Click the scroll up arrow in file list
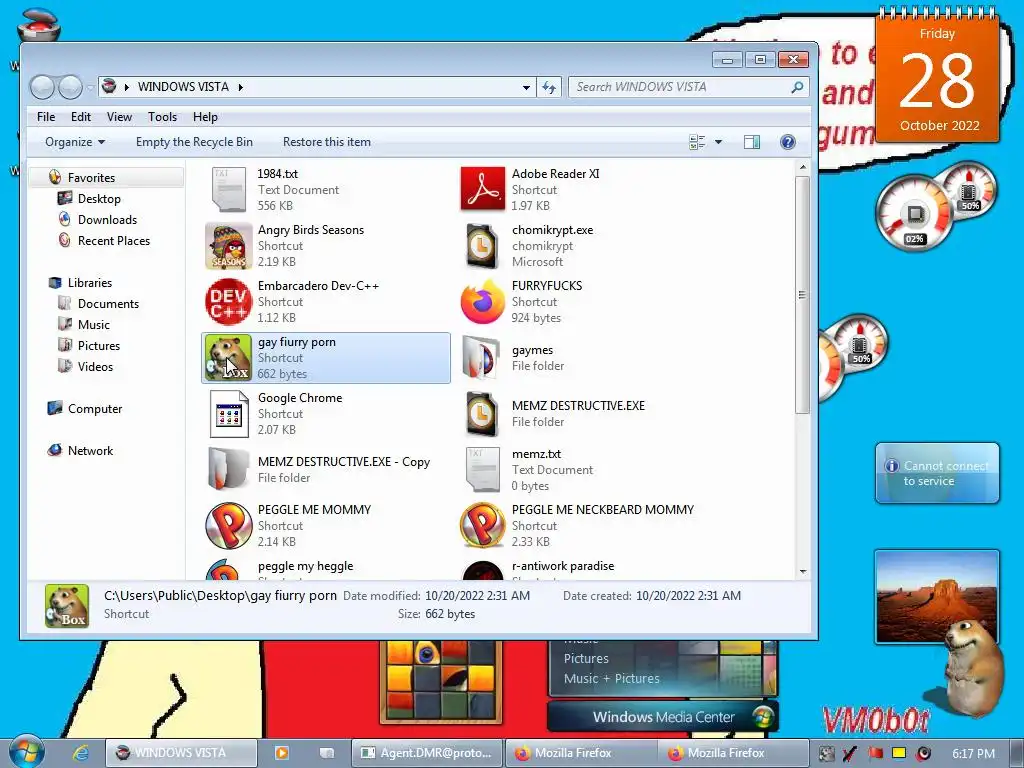1024x768 pixels. point(803,168)
